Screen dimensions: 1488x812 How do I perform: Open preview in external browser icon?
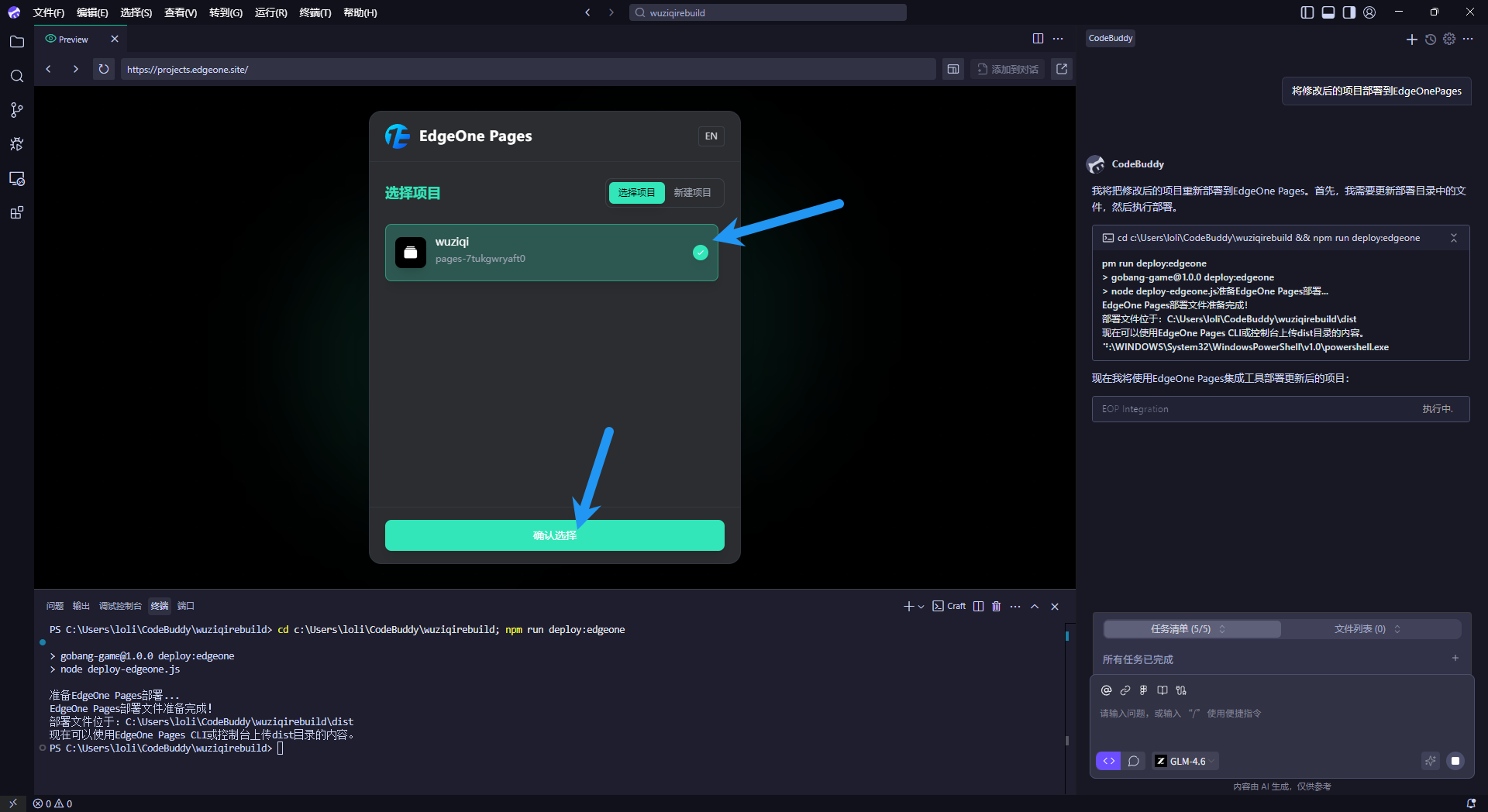(1062, 69)
